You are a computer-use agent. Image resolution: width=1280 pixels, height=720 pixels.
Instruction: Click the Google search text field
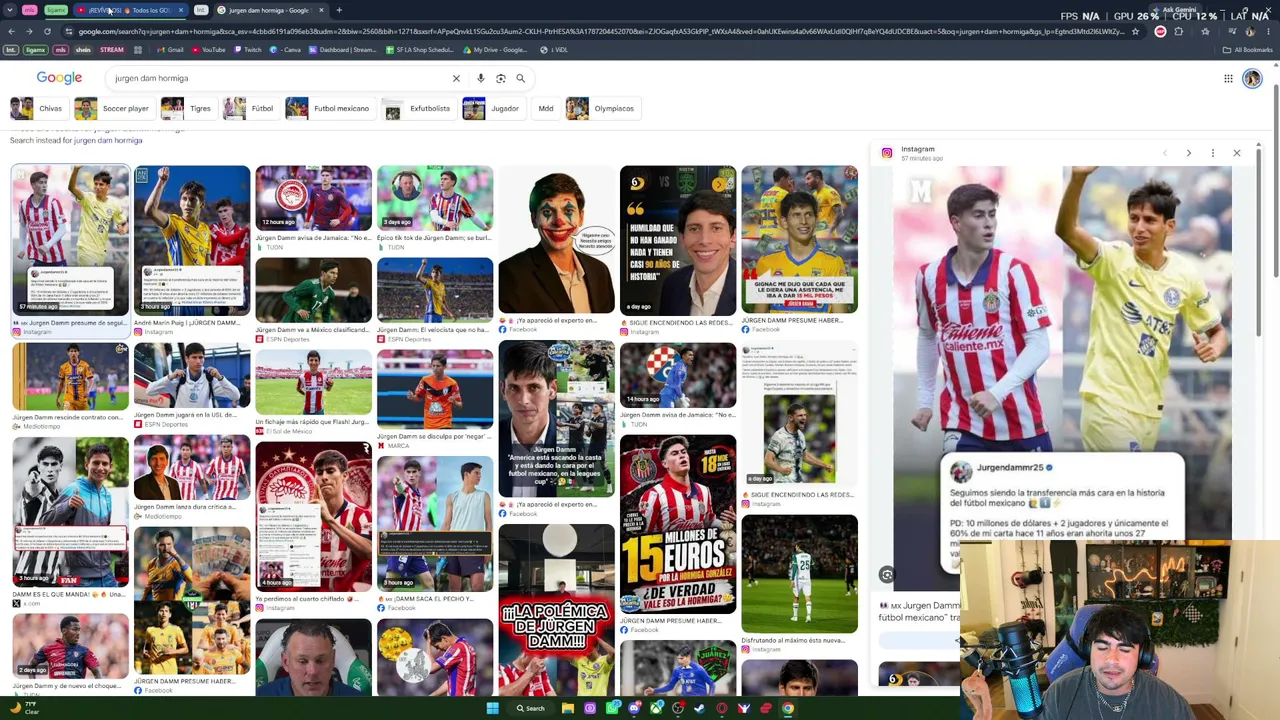point(280,78)
